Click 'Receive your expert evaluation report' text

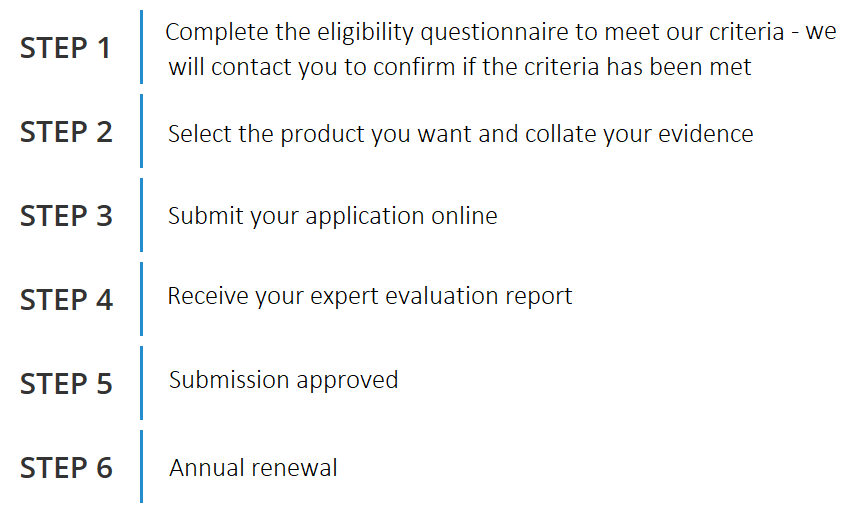[x=370, y=296]
